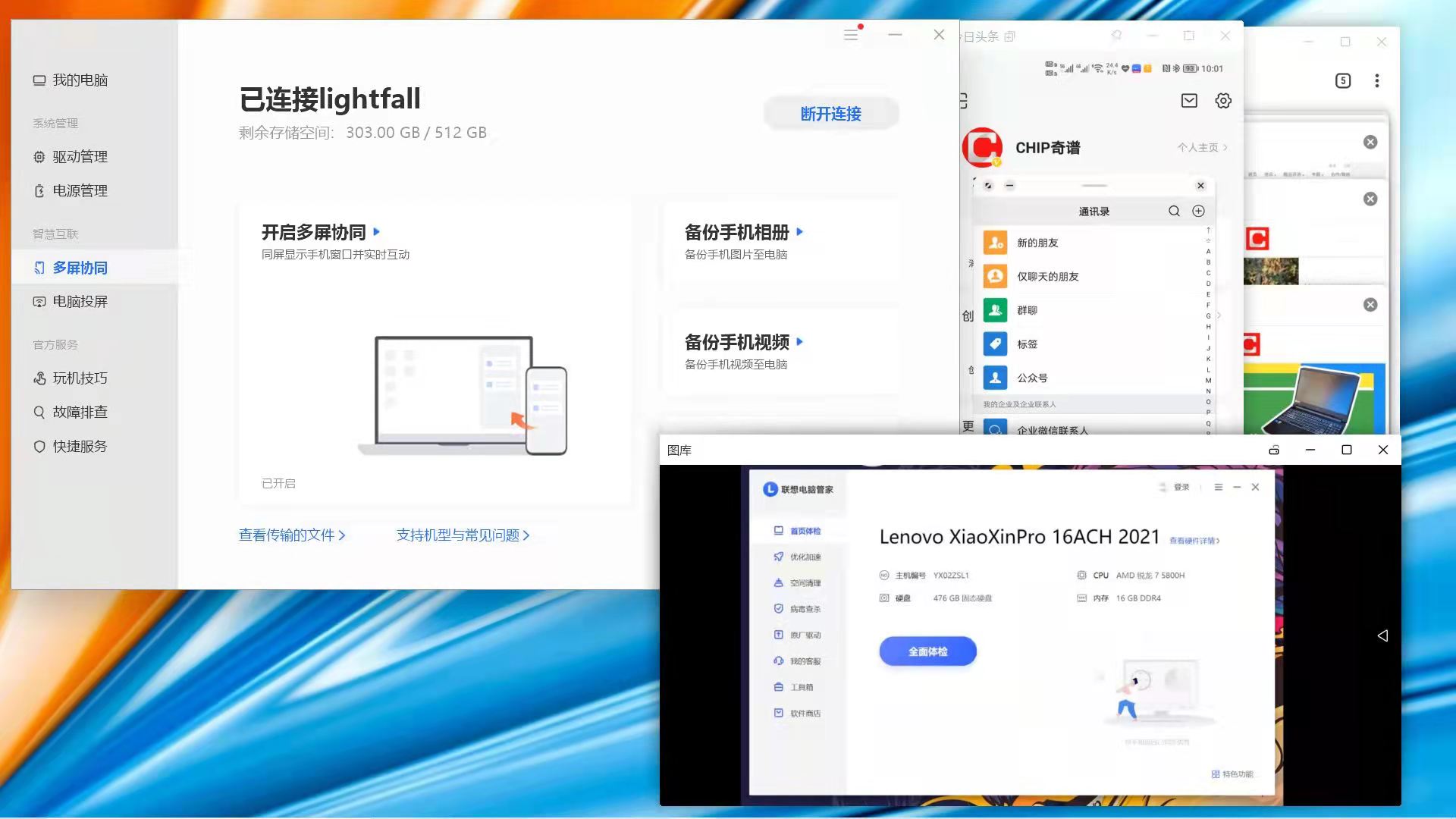
Task: Click the add-friend plus icon in 通讯录
Action: pos(1199,211)
